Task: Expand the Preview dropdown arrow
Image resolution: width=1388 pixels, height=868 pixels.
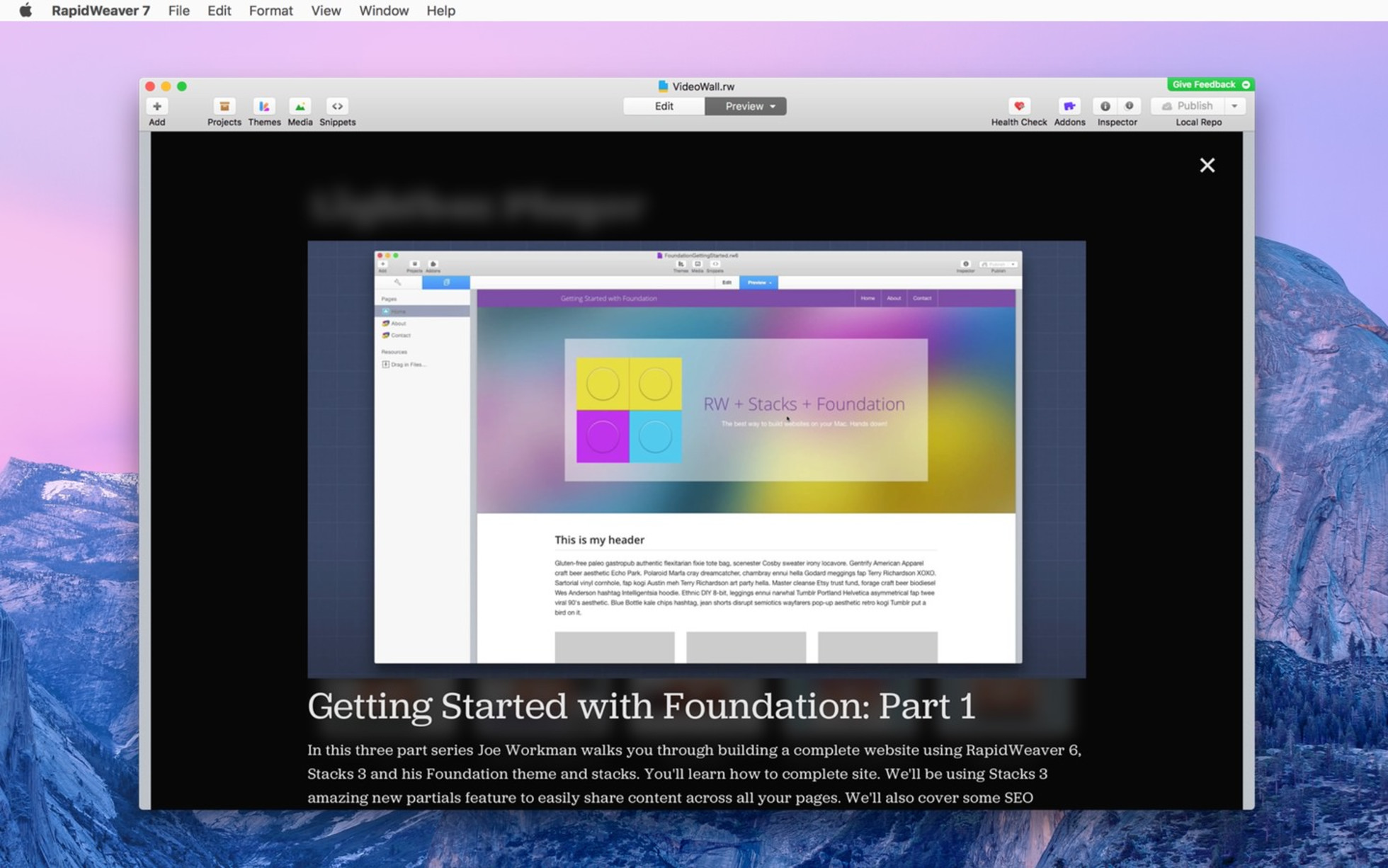Action: coord(773,106)
